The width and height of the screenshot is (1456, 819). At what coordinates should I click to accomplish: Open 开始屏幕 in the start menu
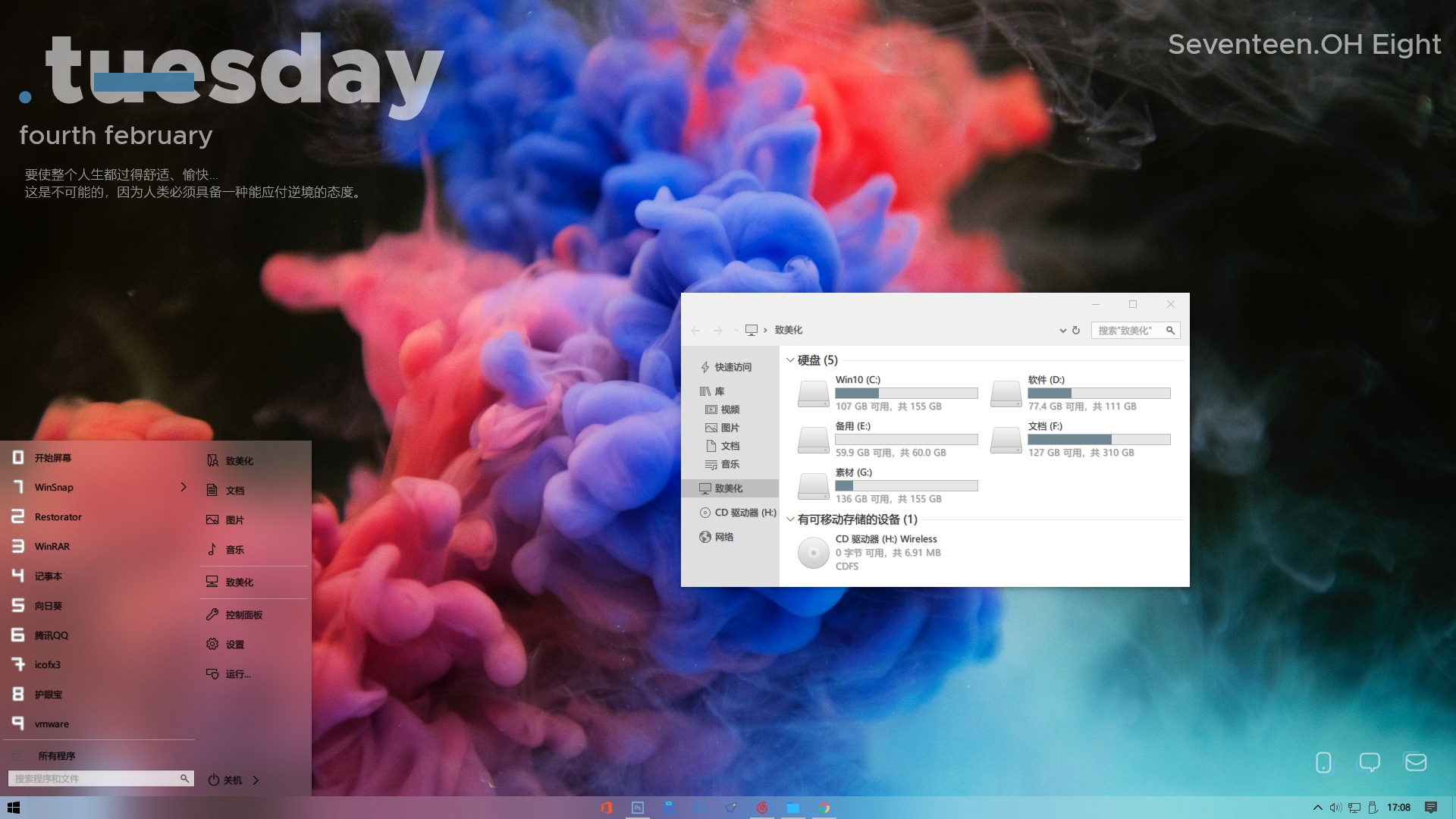tap(99, 458)
